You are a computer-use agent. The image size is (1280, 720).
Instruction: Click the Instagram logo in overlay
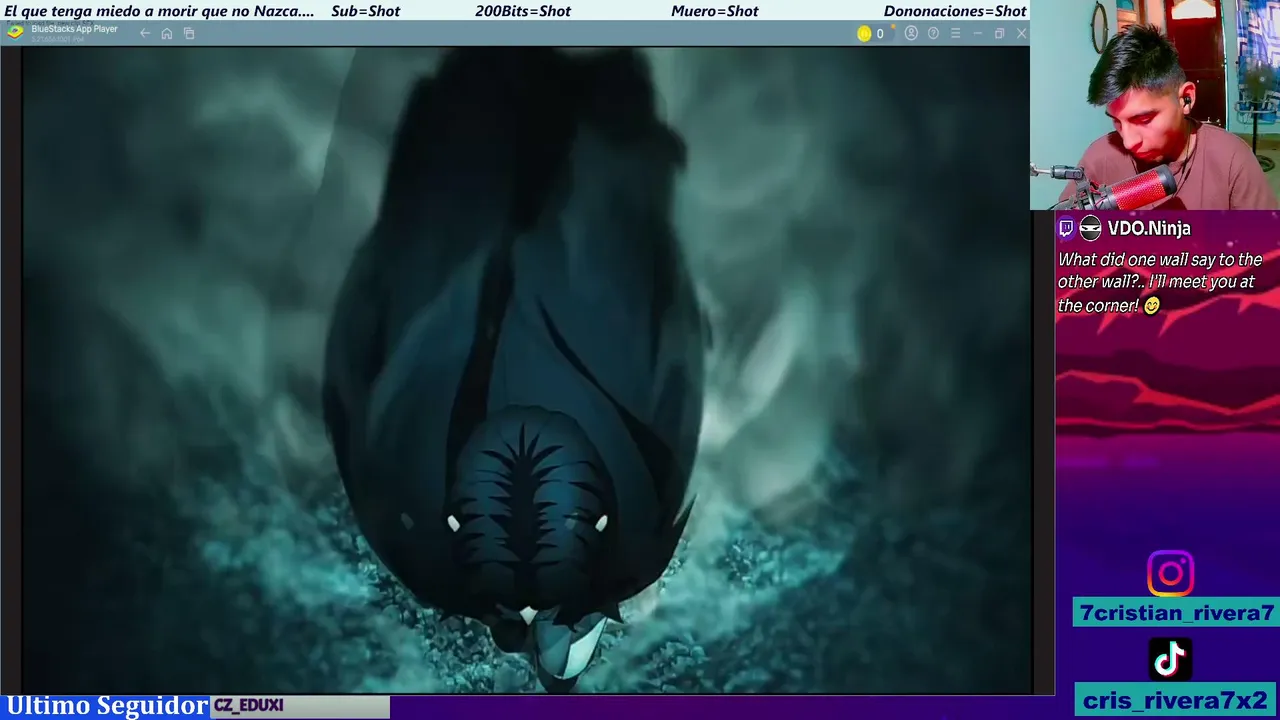coord(1170,574)
